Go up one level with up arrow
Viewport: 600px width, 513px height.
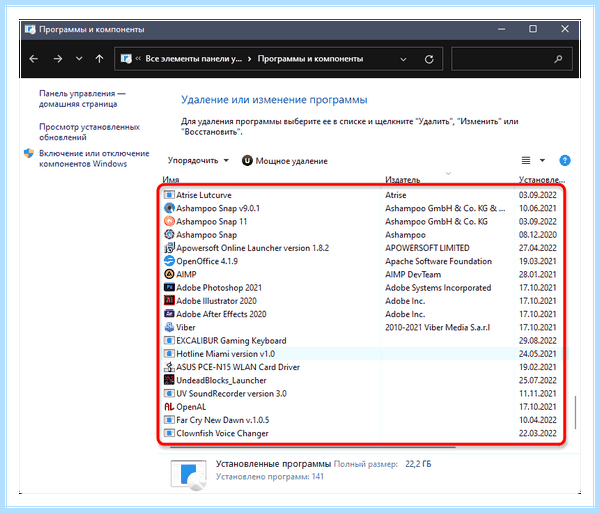[x=99, y=59]
